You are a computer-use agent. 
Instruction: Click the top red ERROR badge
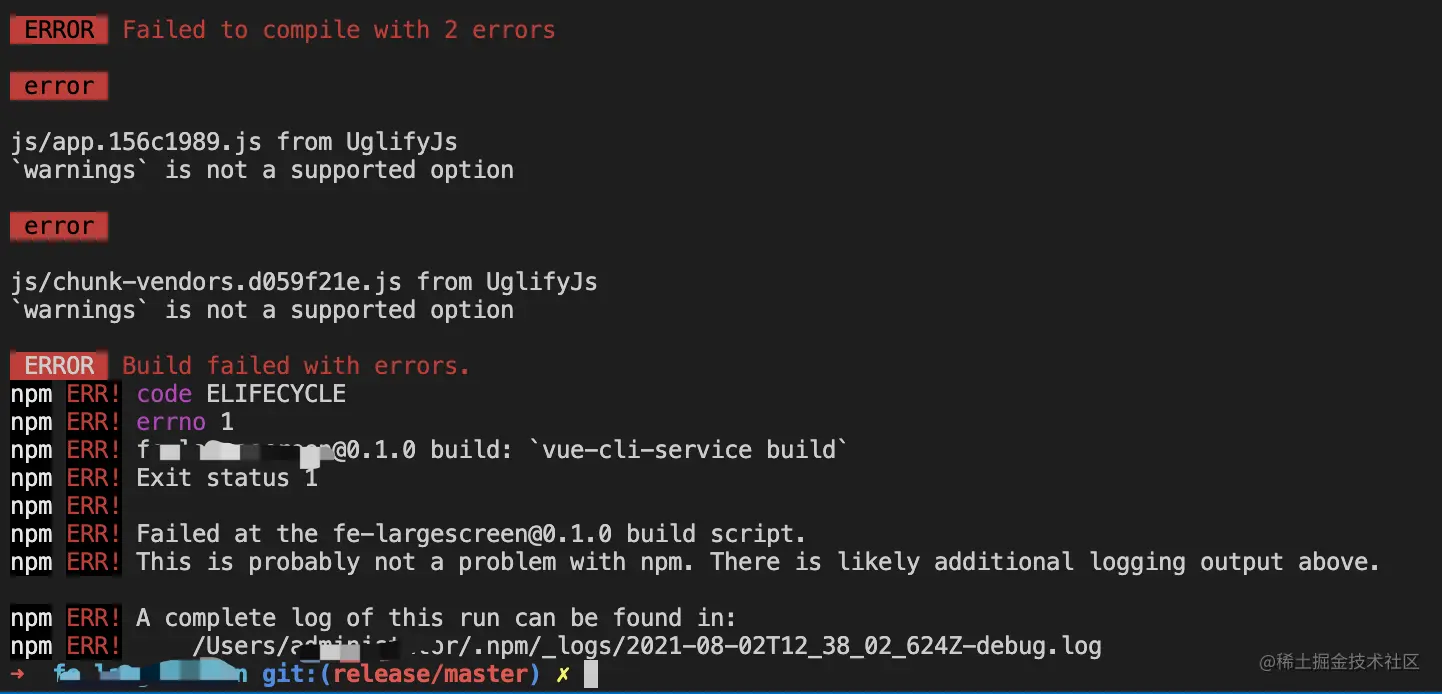tap(59, 30)
